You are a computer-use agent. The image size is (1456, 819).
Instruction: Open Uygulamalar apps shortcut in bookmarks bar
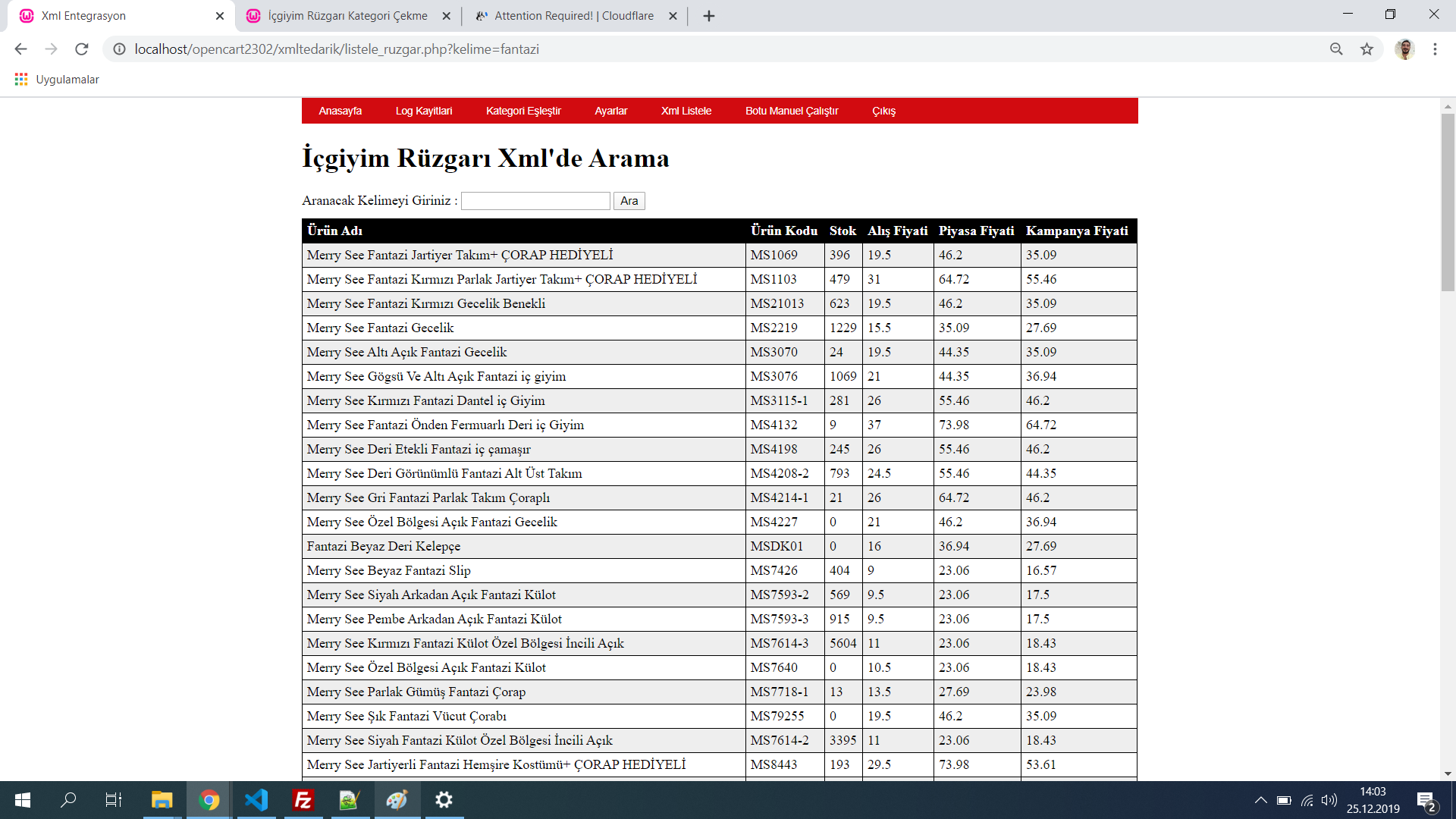[x=57, y=80]
